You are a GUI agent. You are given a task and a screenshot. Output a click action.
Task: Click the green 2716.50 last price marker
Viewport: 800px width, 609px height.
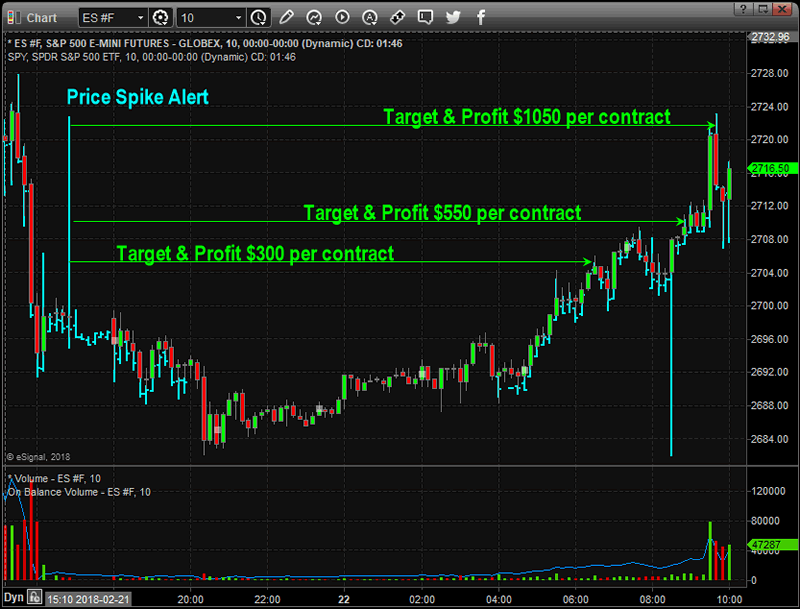click(772, 168)
